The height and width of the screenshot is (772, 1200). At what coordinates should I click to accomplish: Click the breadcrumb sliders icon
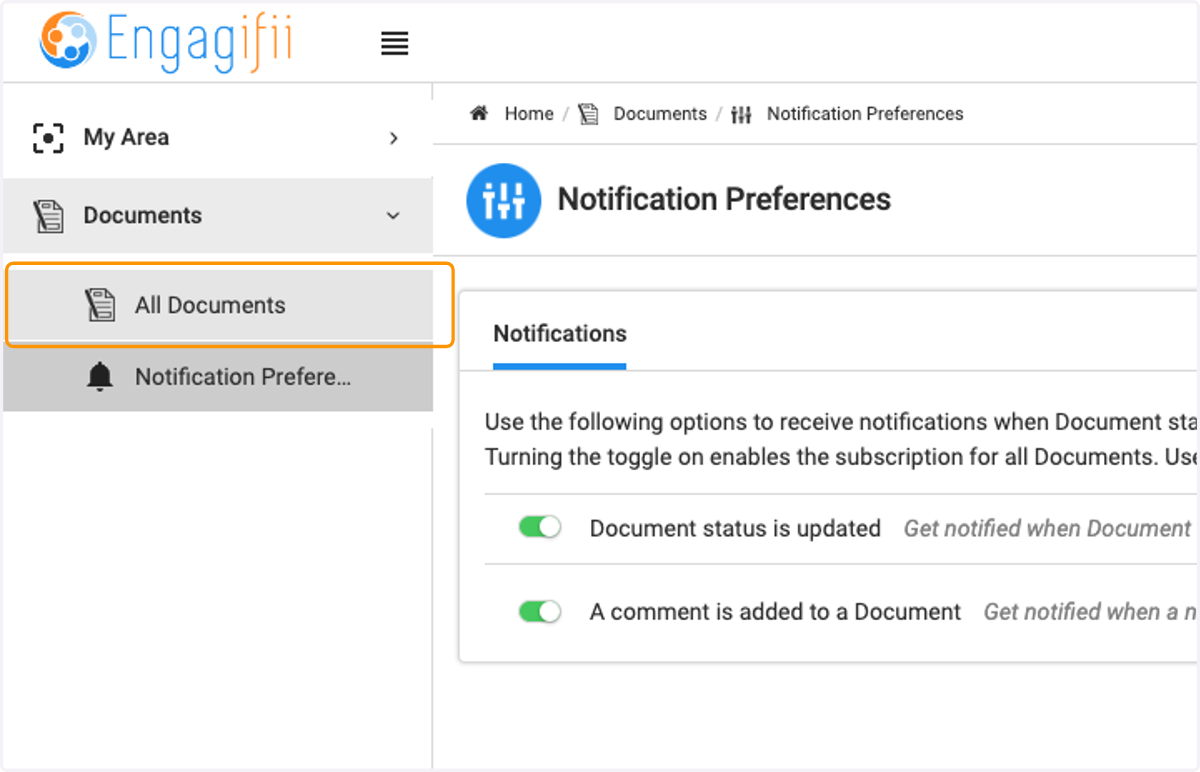tap(741, 114)
